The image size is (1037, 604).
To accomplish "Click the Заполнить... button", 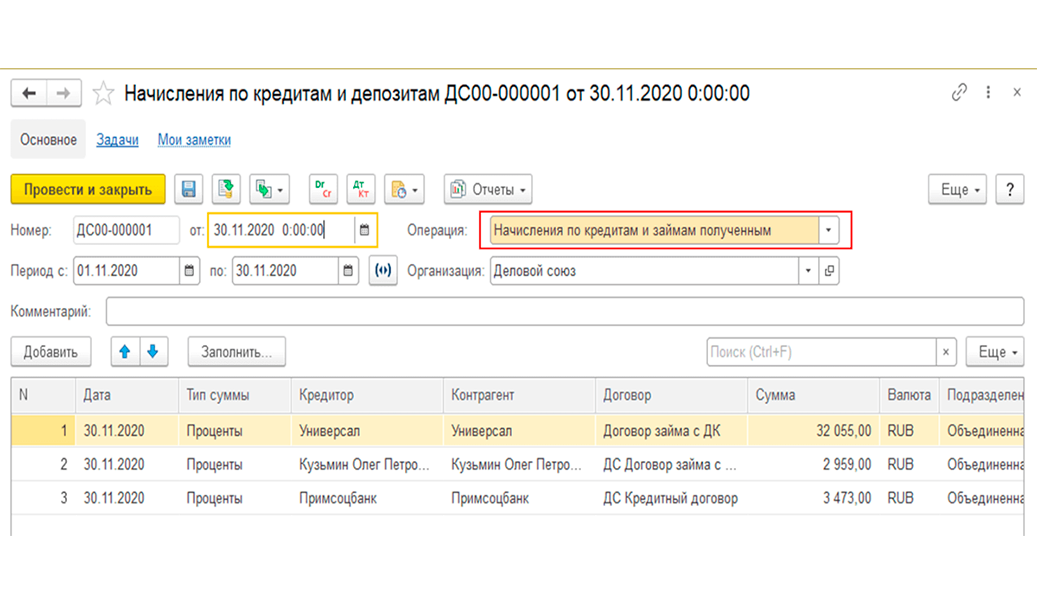I will pos(237,352).
